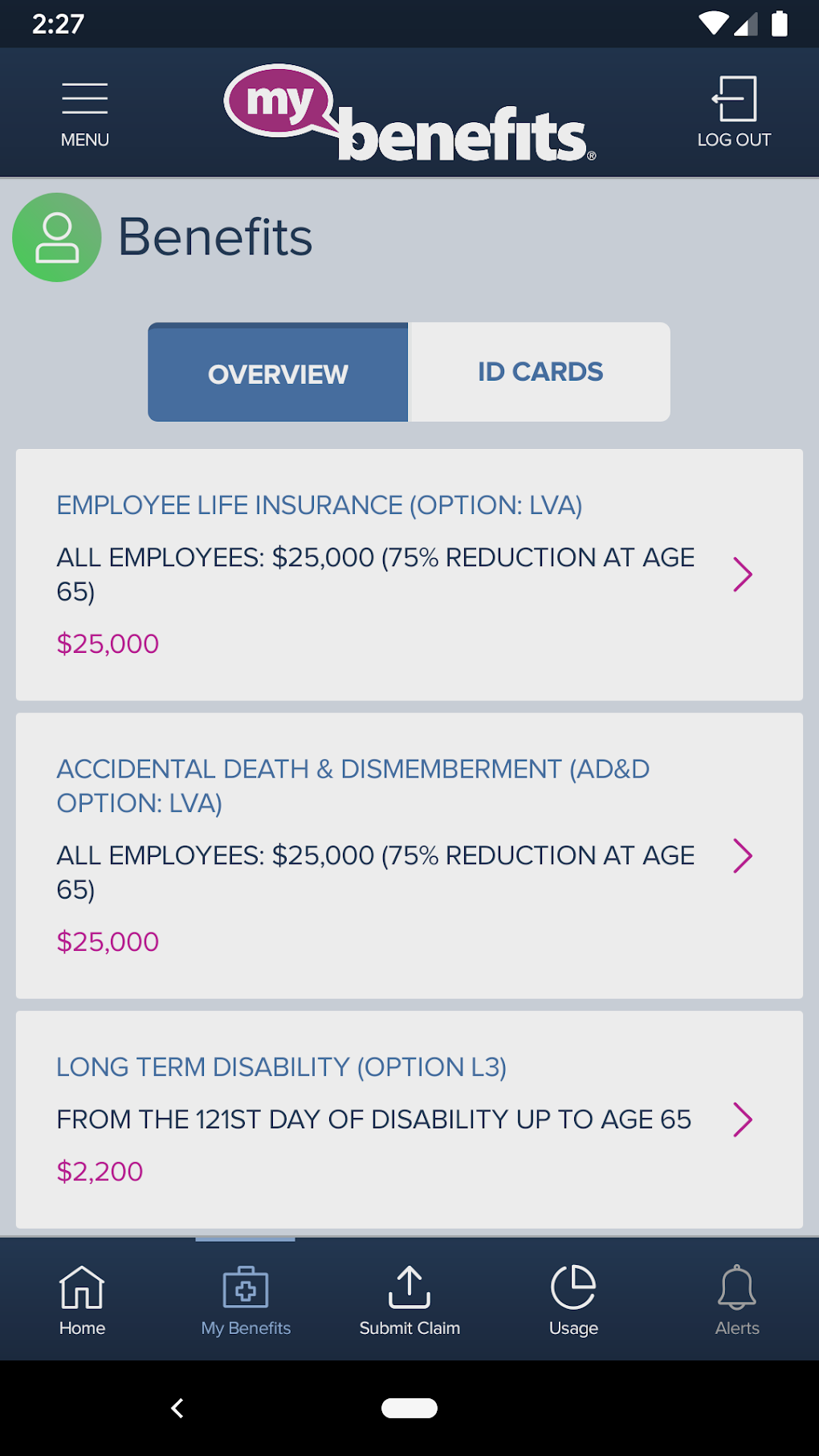
Task: Open Long Term Disability (Option L3) heading
Action: [x=281, y=1067]
